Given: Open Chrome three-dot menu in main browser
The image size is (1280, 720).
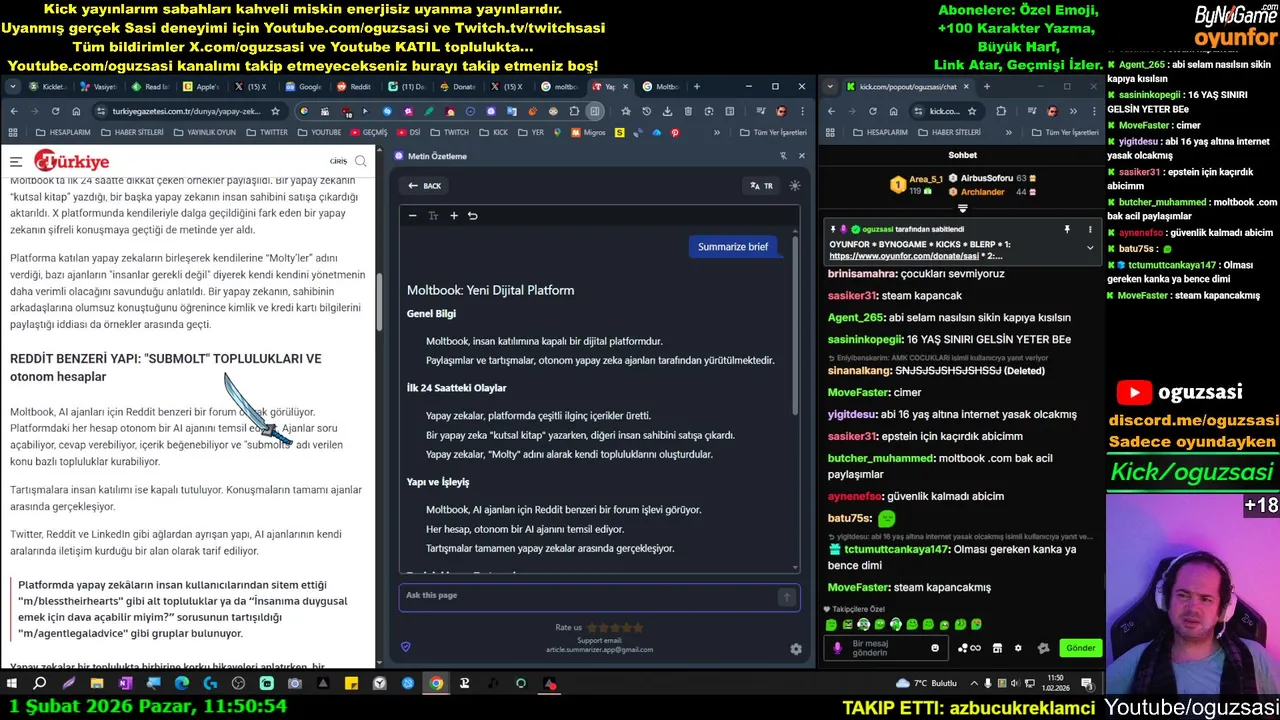Looking at the screenshot, I should point(802,111).
